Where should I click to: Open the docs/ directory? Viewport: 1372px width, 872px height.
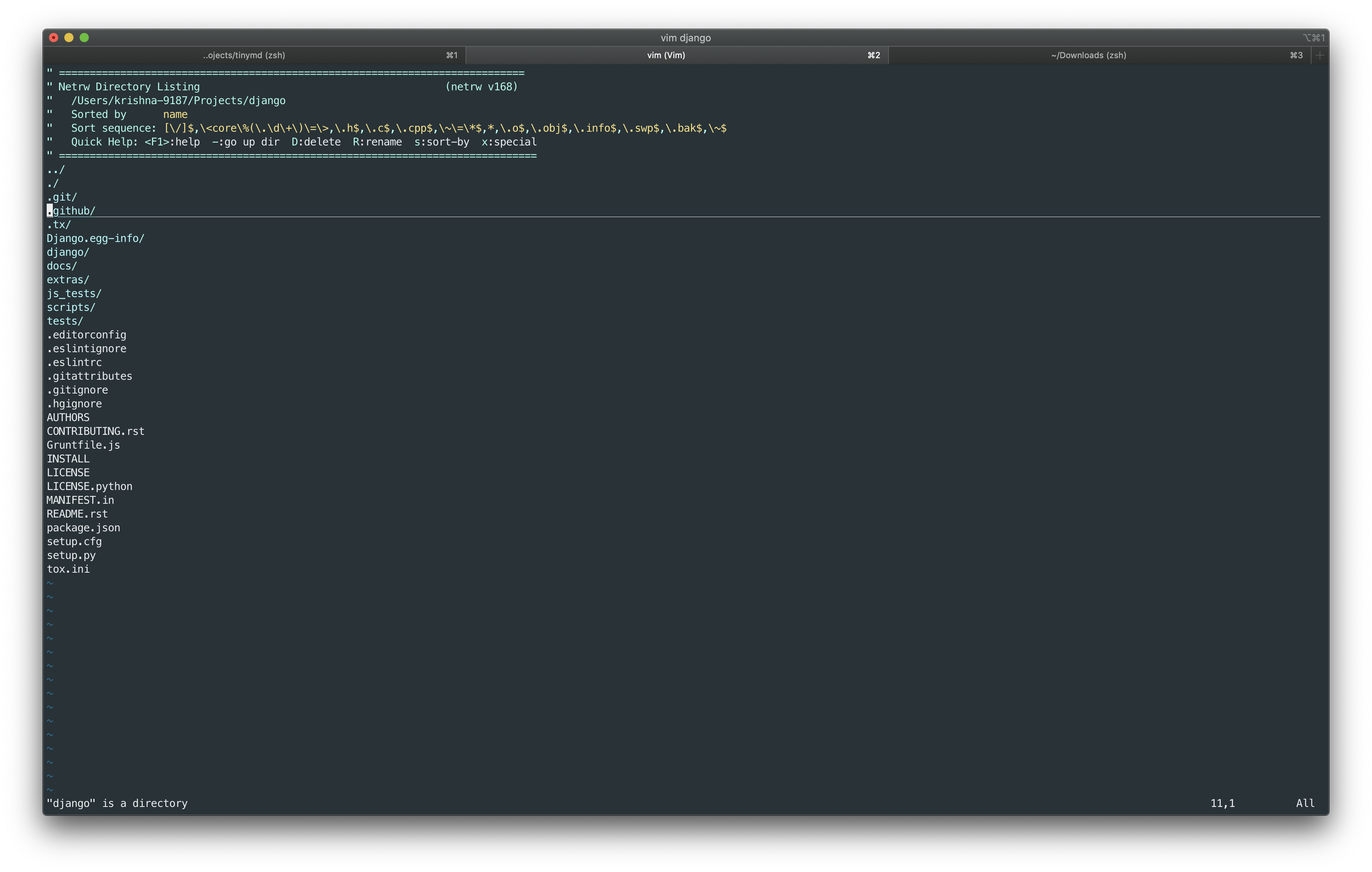62,266
